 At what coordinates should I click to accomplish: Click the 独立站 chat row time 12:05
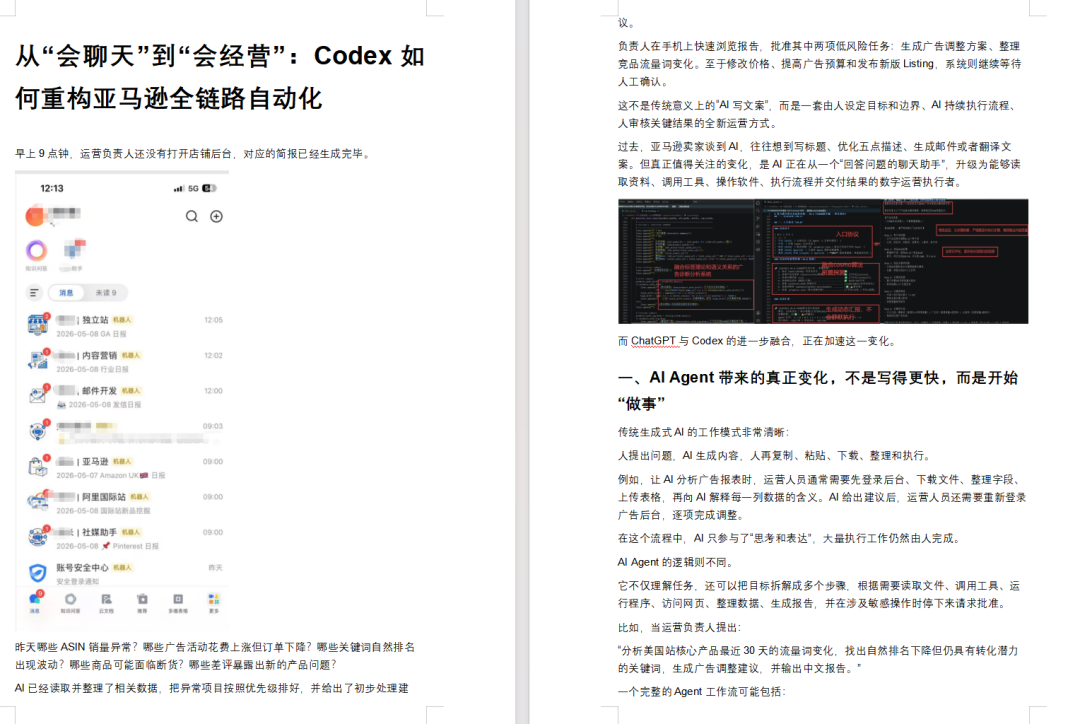(214, 320)
